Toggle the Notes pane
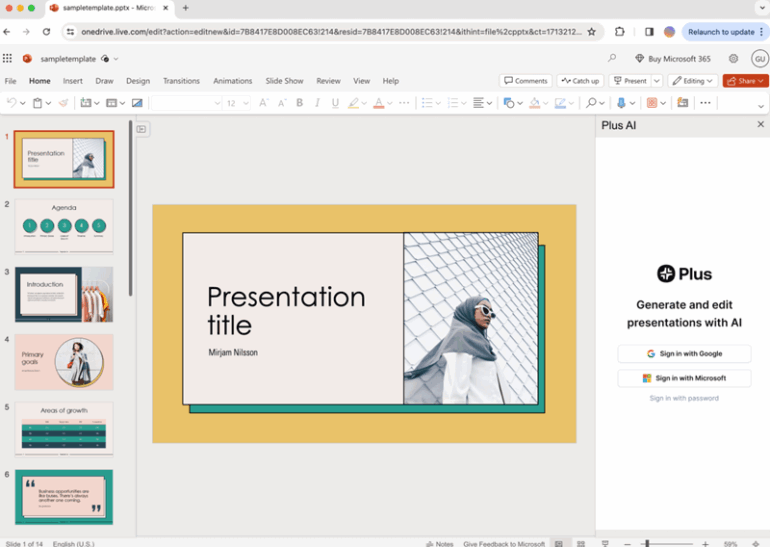 point(439,543)
